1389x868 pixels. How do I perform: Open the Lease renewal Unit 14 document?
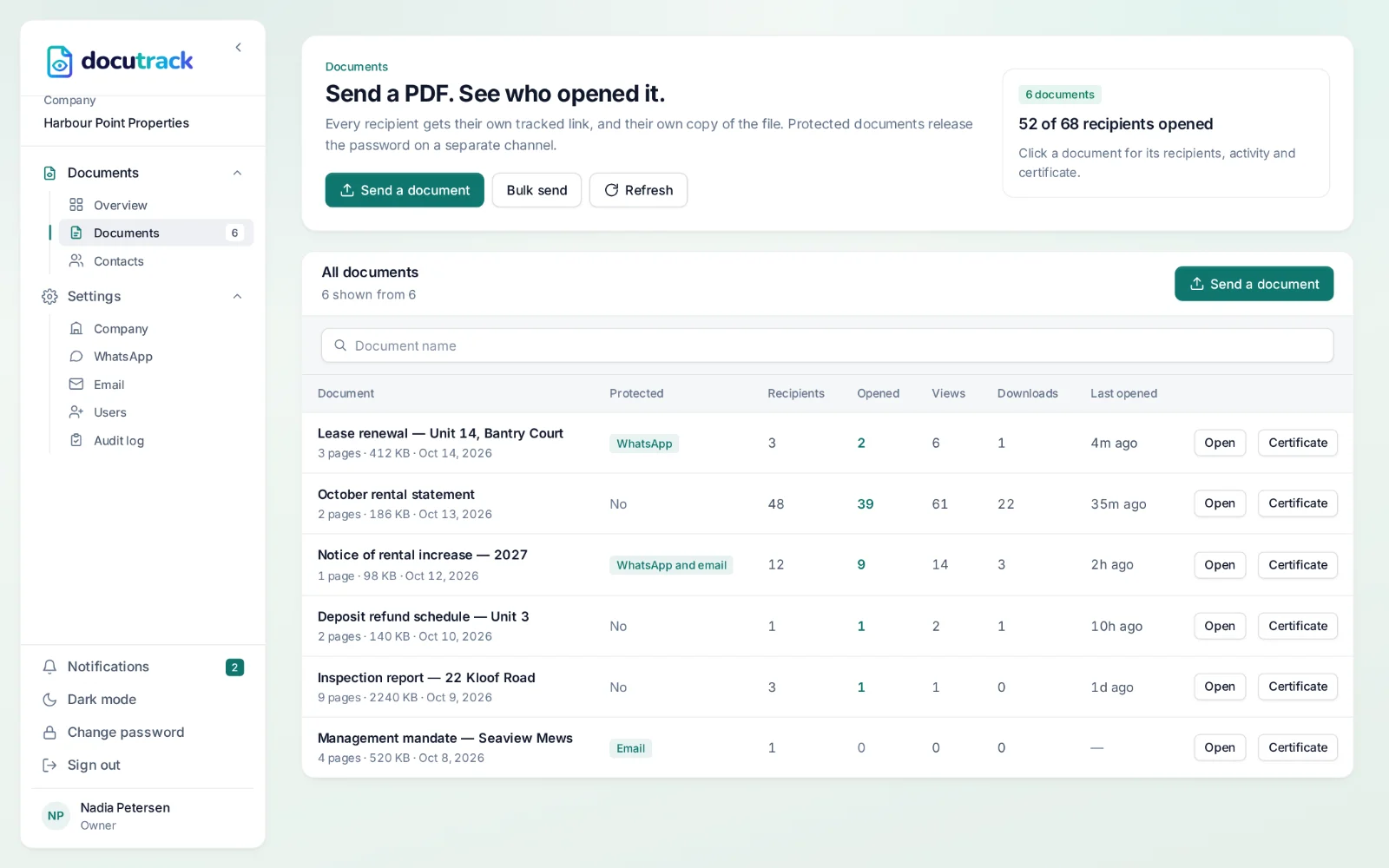point(1220,443)
